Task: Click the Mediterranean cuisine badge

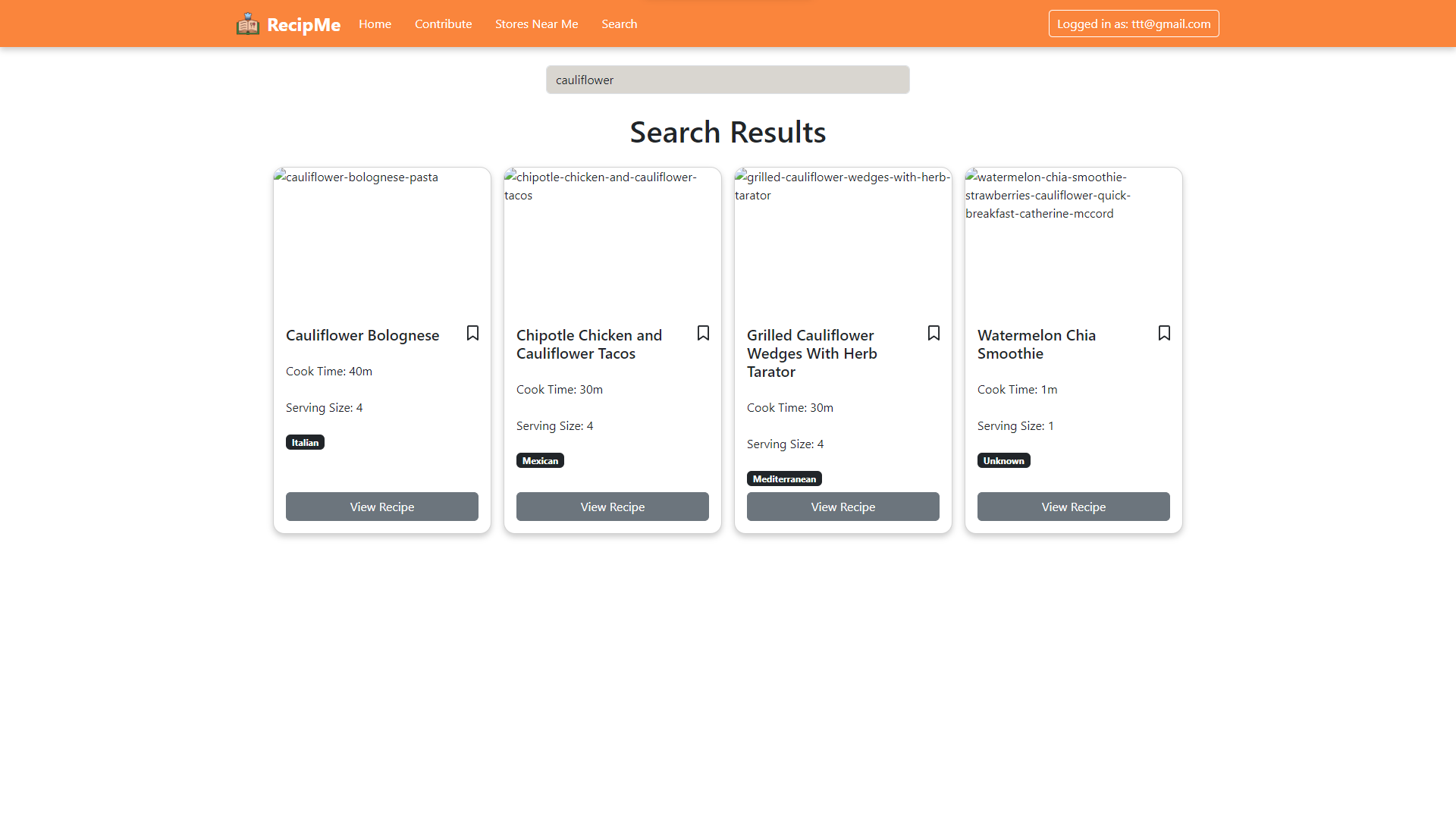Action: click(784, 479)
